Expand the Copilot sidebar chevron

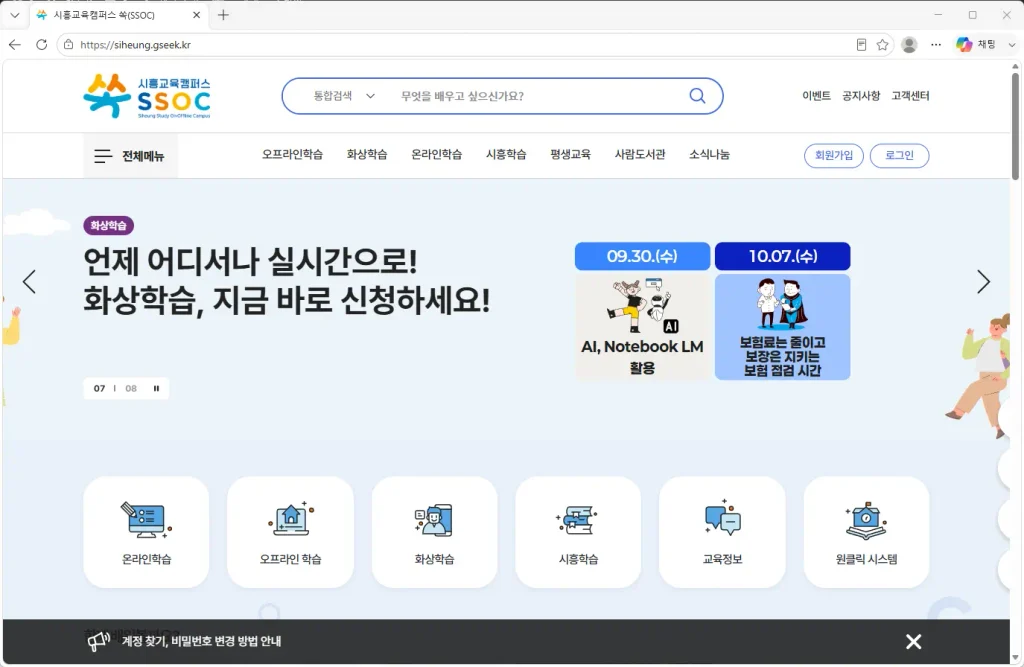(x=1012, y=44)
